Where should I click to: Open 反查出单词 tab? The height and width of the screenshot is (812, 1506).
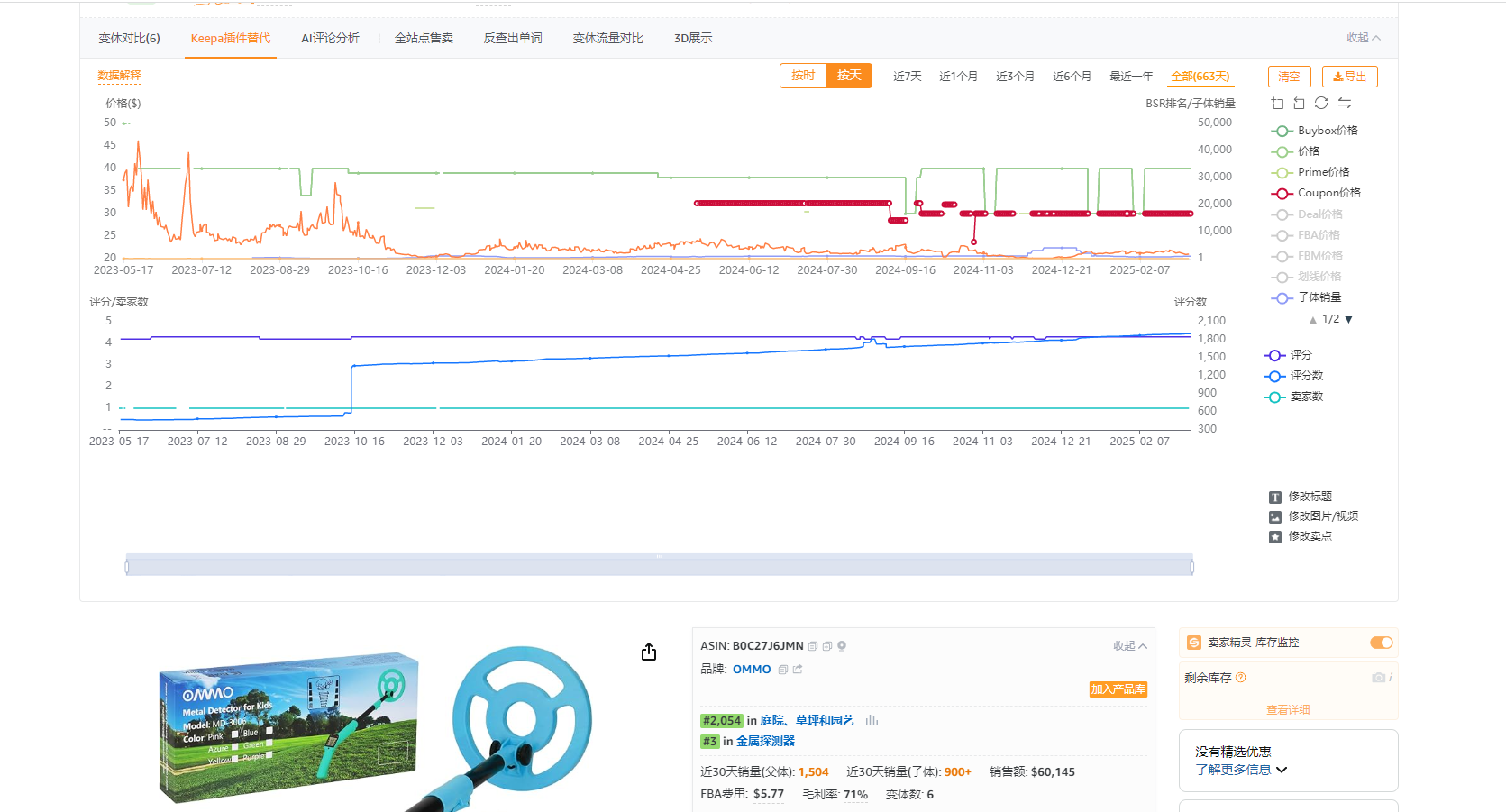[513, 38]
